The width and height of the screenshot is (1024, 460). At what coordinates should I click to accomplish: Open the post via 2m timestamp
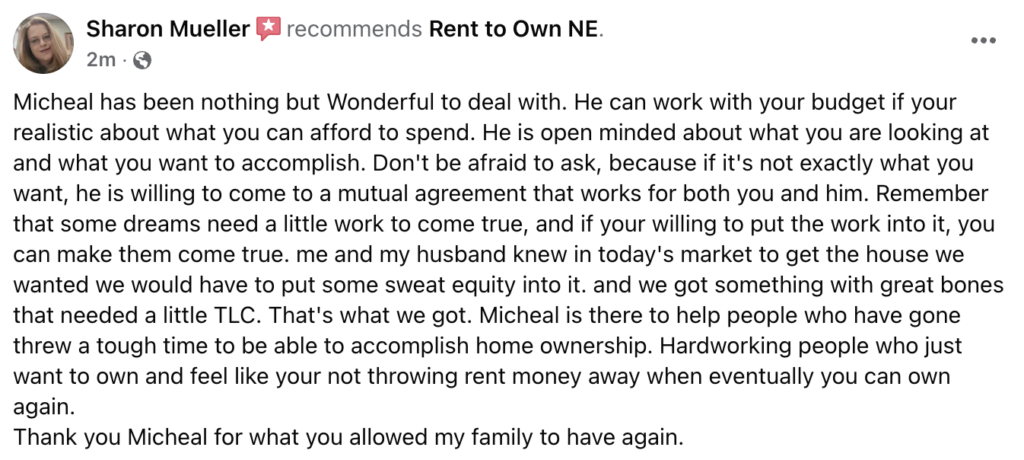(101, 60)
